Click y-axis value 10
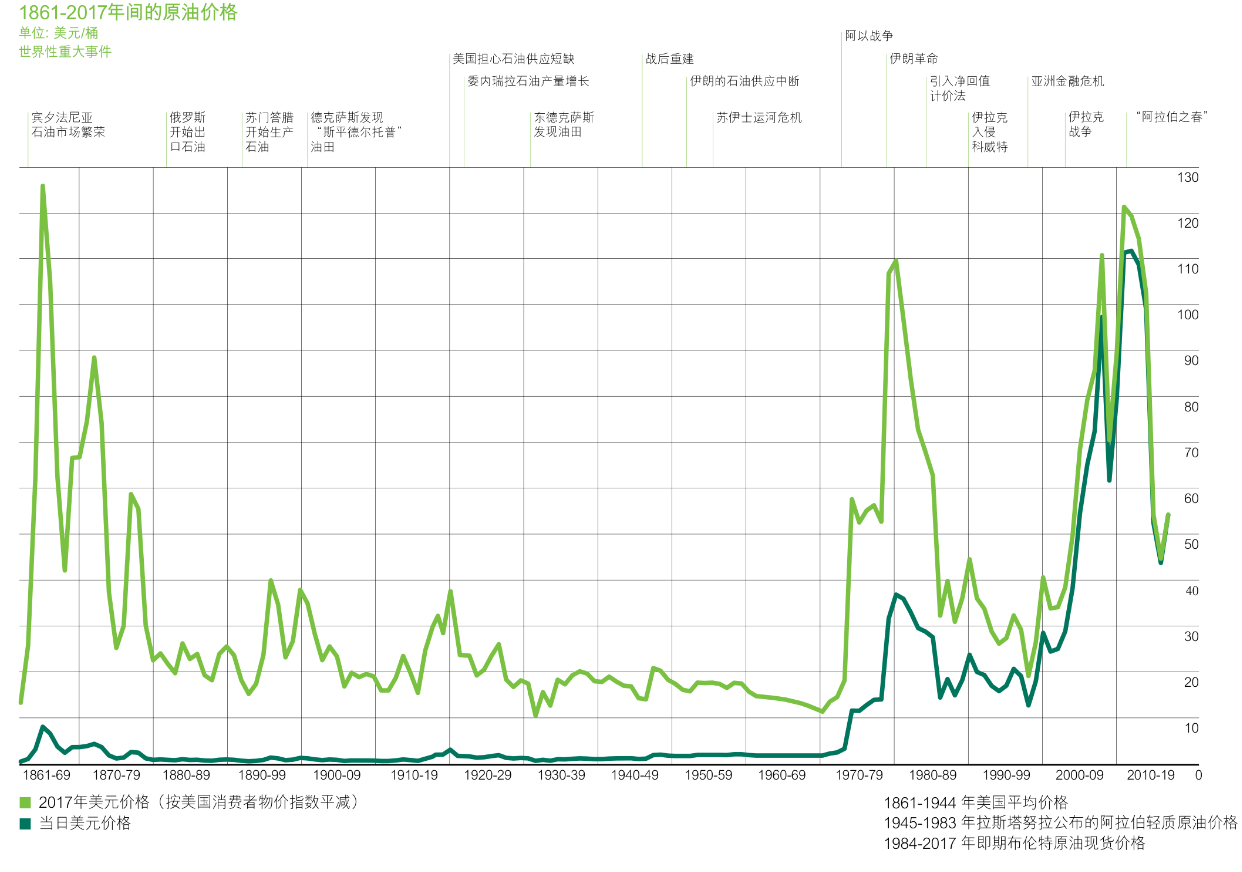 [x=1190, y=727]
